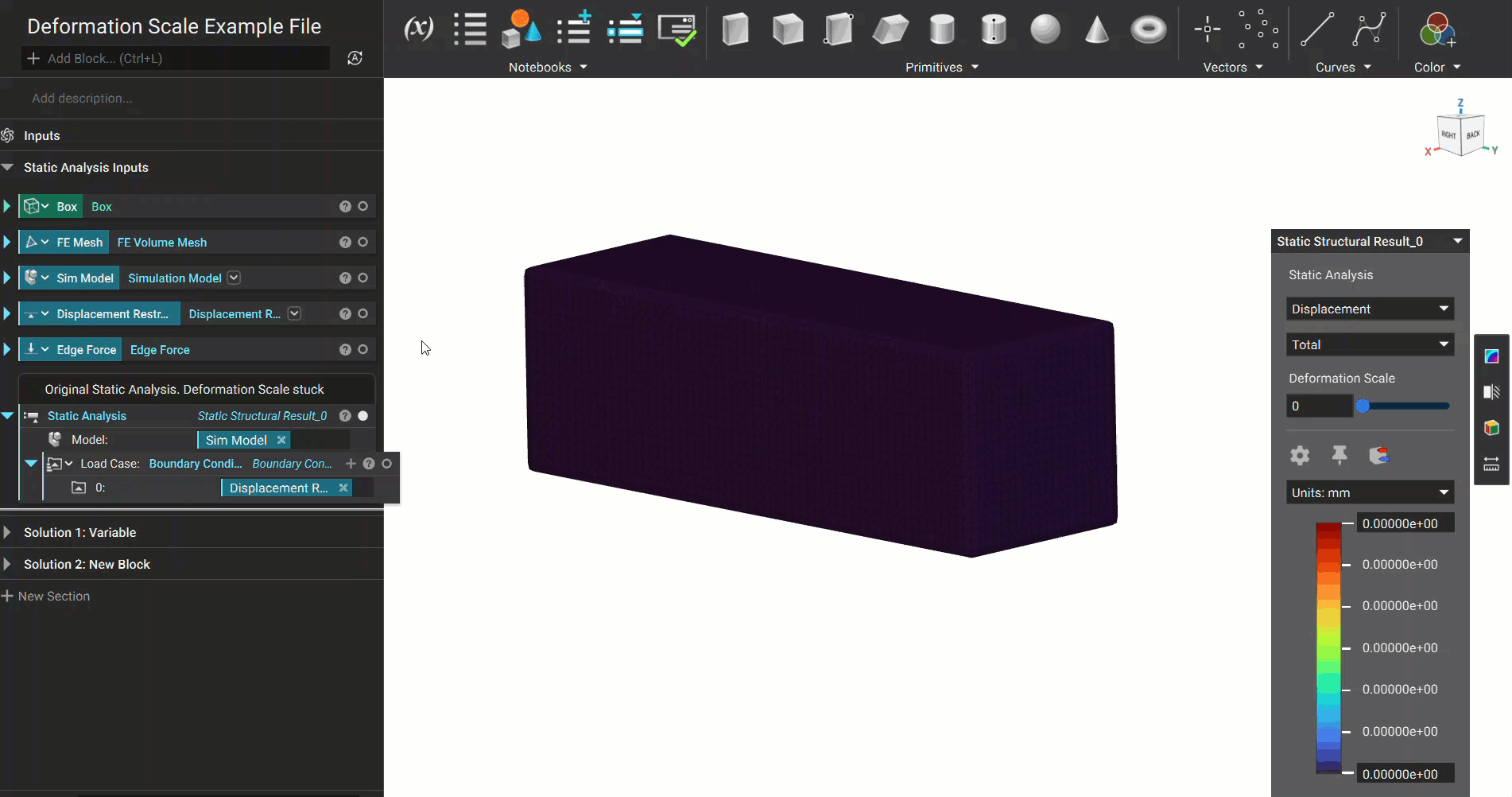Open the Units: mm dropdown
Screen dimensions: 1512x797
pyautogui.click(x=1369, y=492)
